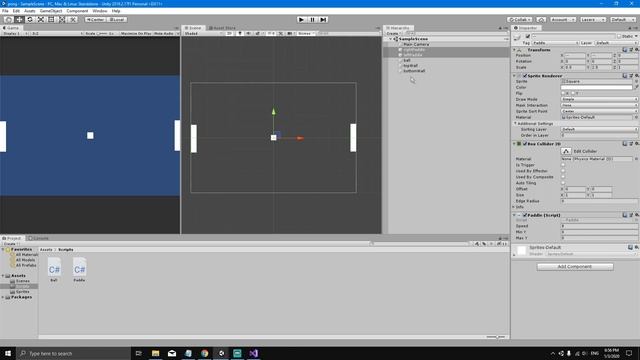Open Transform component preset icon
The image size is (640, 360).
631,50
